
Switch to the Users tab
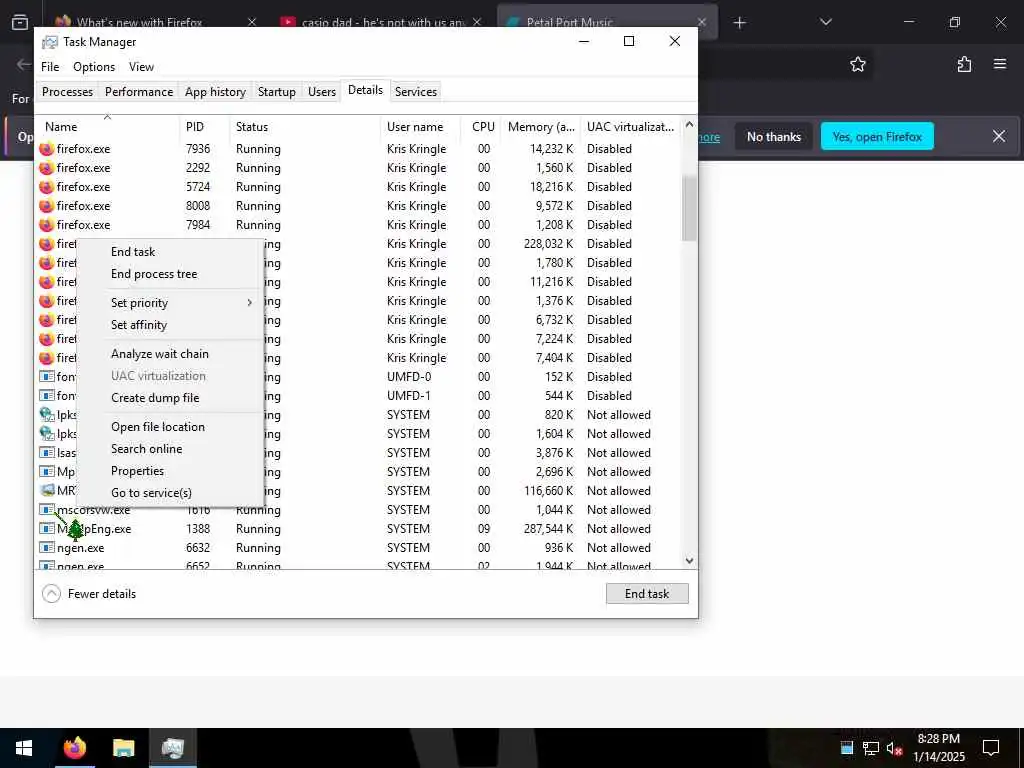[322, 92]
